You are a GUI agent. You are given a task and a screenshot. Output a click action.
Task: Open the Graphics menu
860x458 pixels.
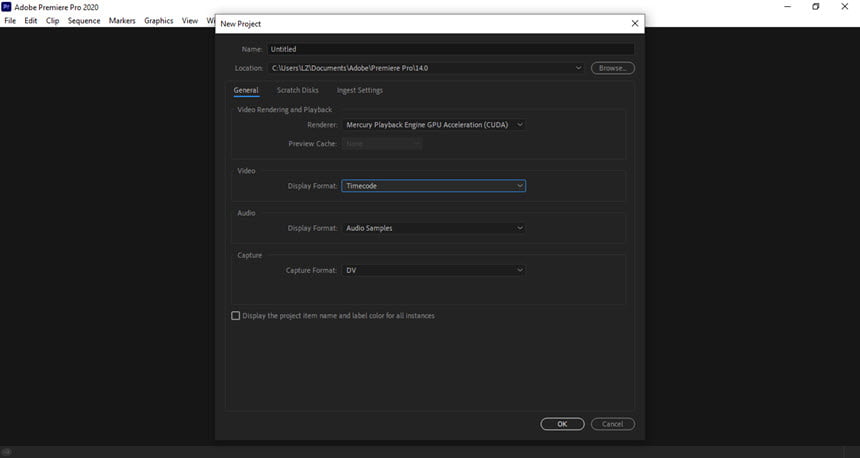pos(159,20)
